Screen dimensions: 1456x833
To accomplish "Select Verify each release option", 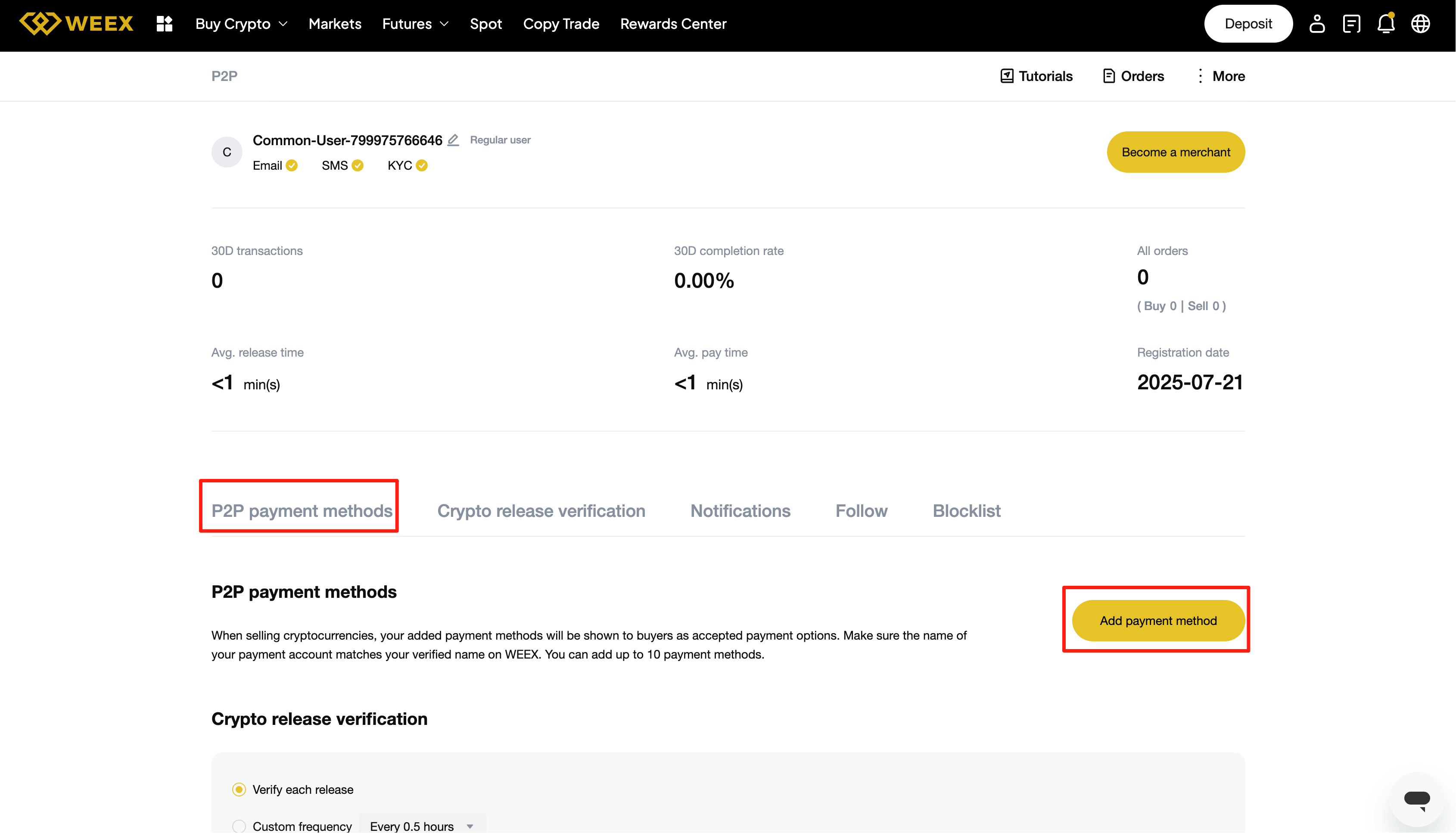I will point(239,789).
